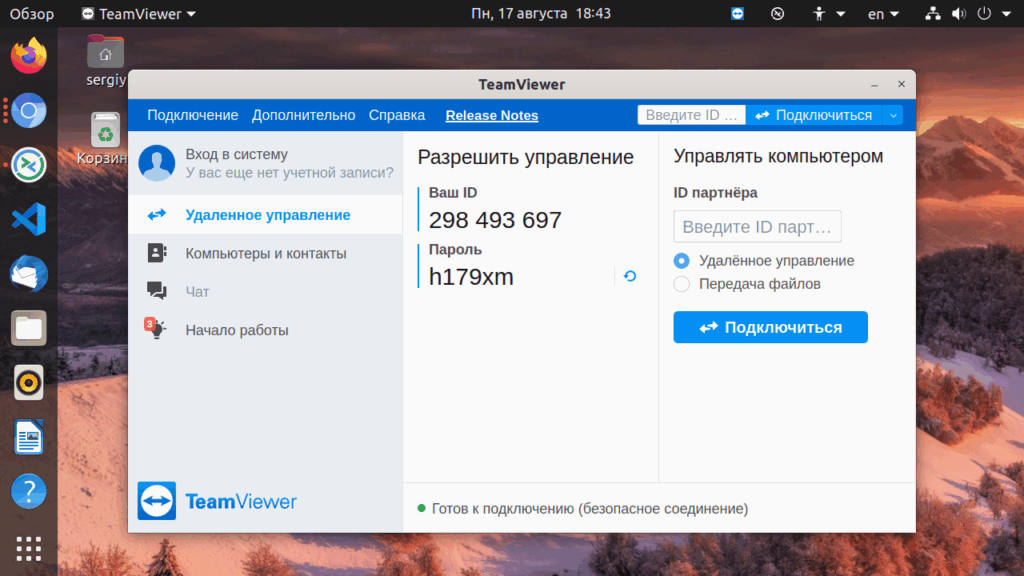Switch to Компьютеры и контакты section
Image resolution: width=1024 pixels, height=576 pixels.
click(265, 253)
